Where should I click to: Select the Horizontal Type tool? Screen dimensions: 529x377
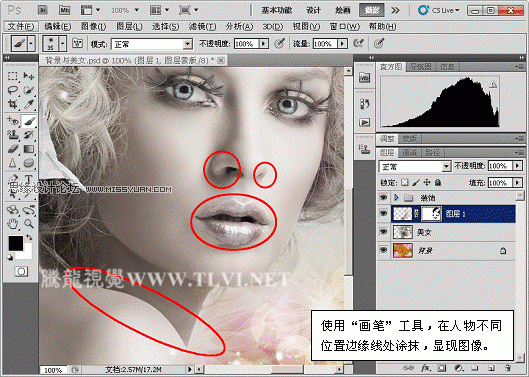pos(29,179)
